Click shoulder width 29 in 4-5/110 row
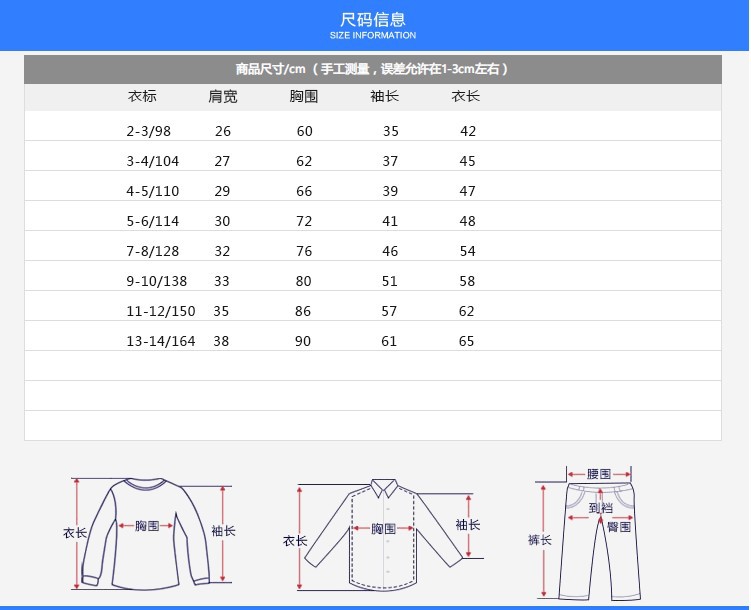The image size is (751, 610). (x=222, y=192)
